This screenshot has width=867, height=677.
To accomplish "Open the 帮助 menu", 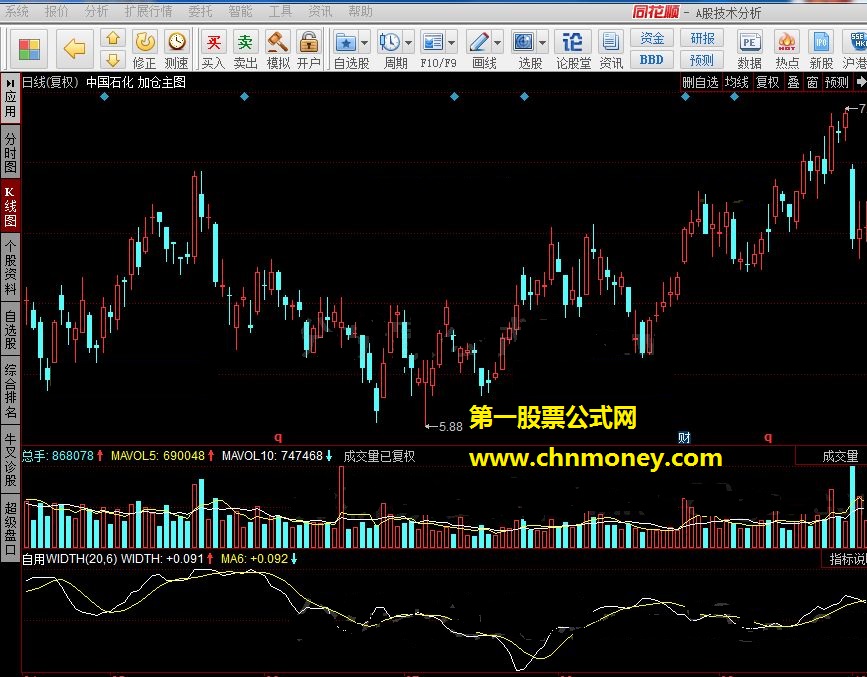I will coord(361,11).
